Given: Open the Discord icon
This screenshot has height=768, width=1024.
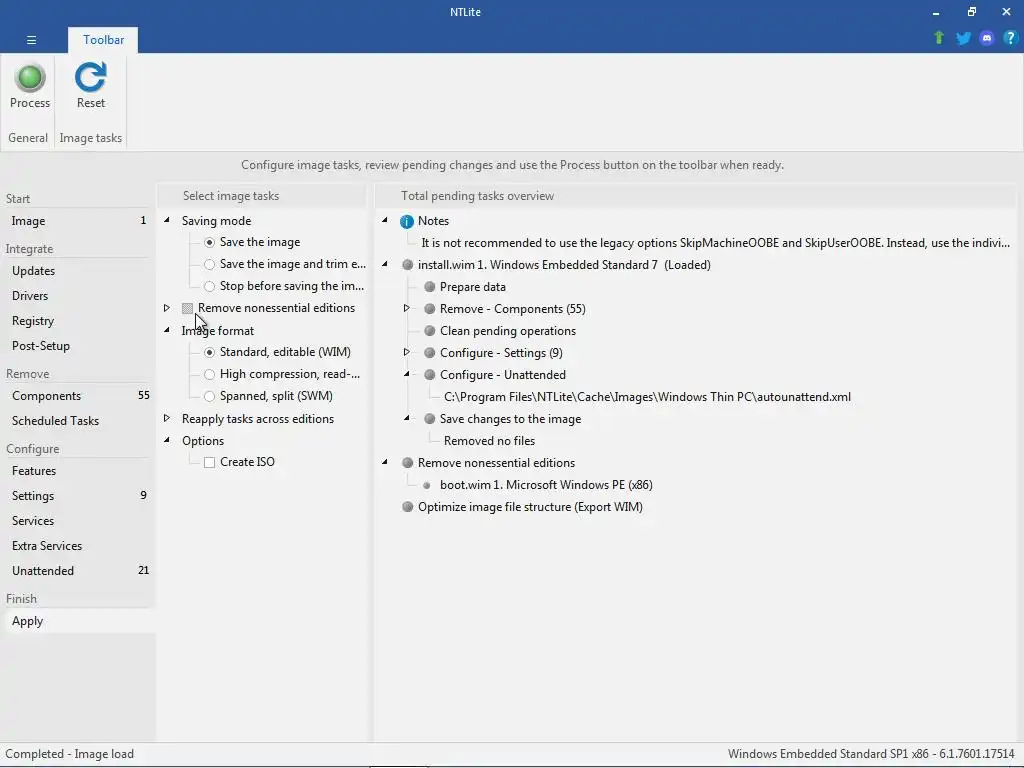Looking at the screenshot, I should coord(987,38).
